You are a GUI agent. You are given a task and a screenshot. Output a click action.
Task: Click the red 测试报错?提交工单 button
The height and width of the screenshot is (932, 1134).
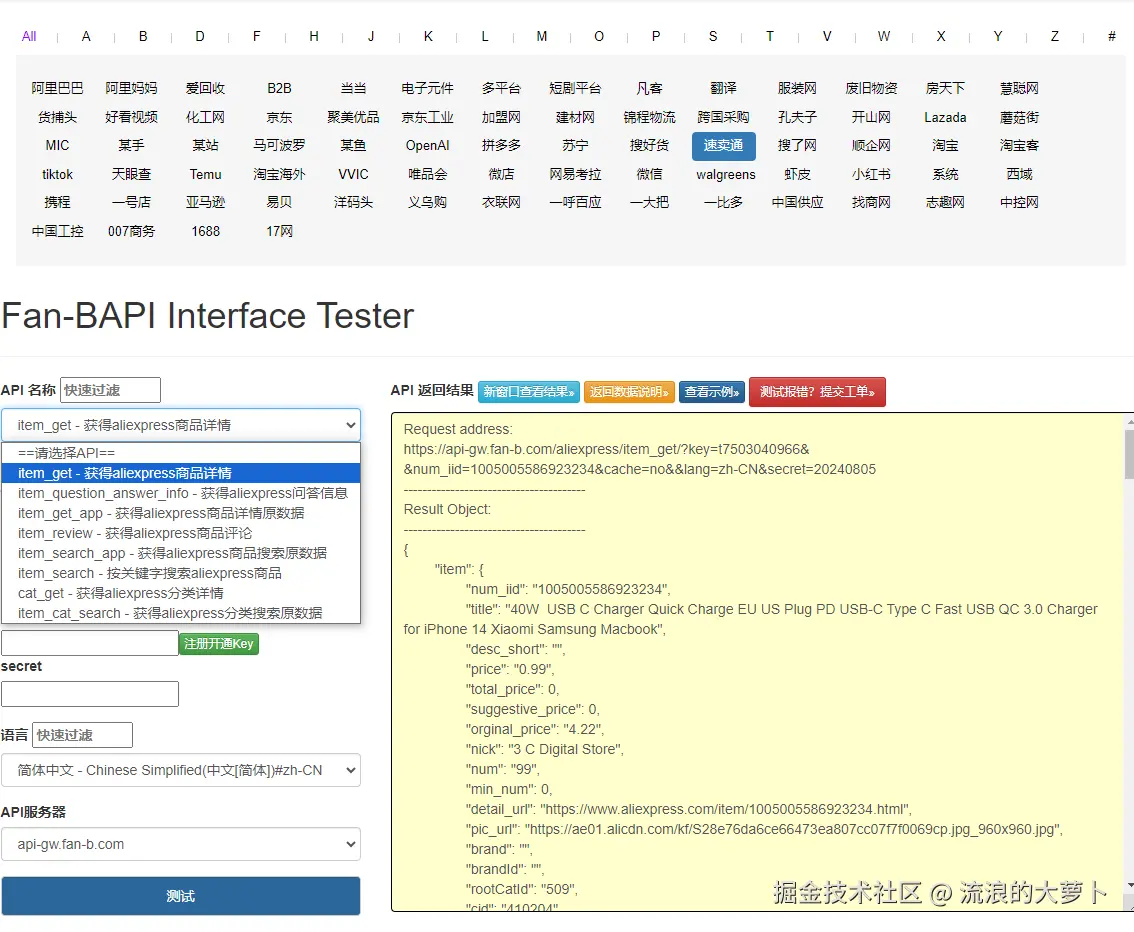click(x=817, y=392)
